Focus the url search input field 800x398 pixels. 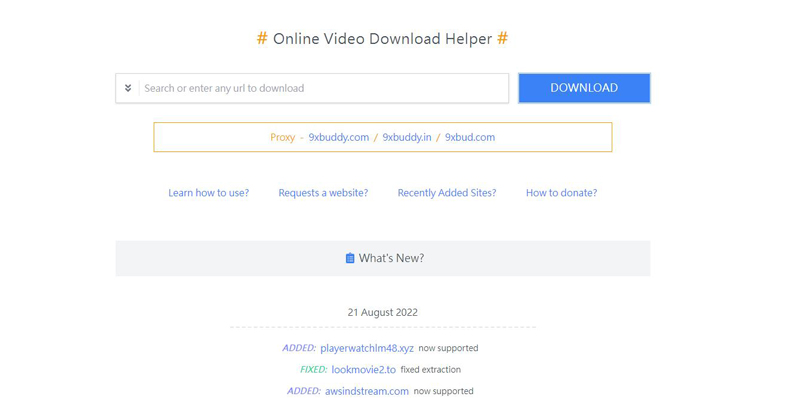coord(323,88)
